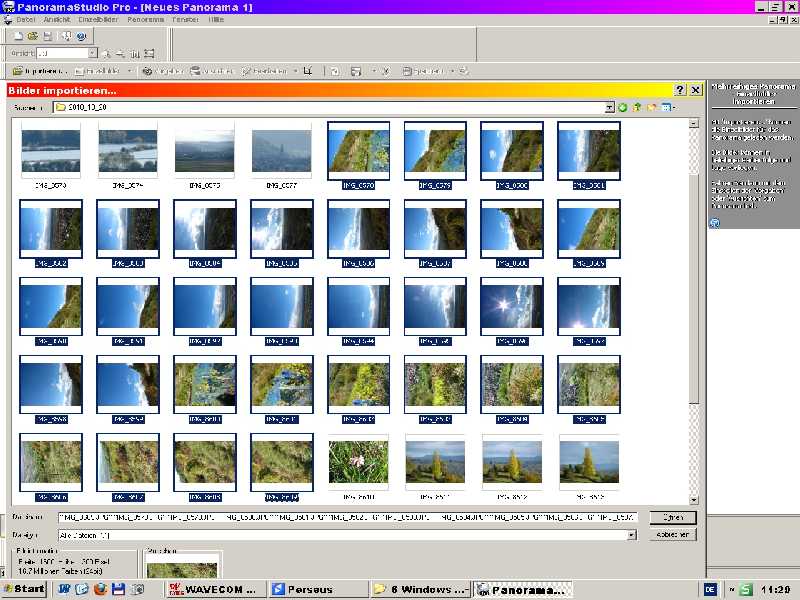Click the save disk icon in top toolbar

coord(46,36)
